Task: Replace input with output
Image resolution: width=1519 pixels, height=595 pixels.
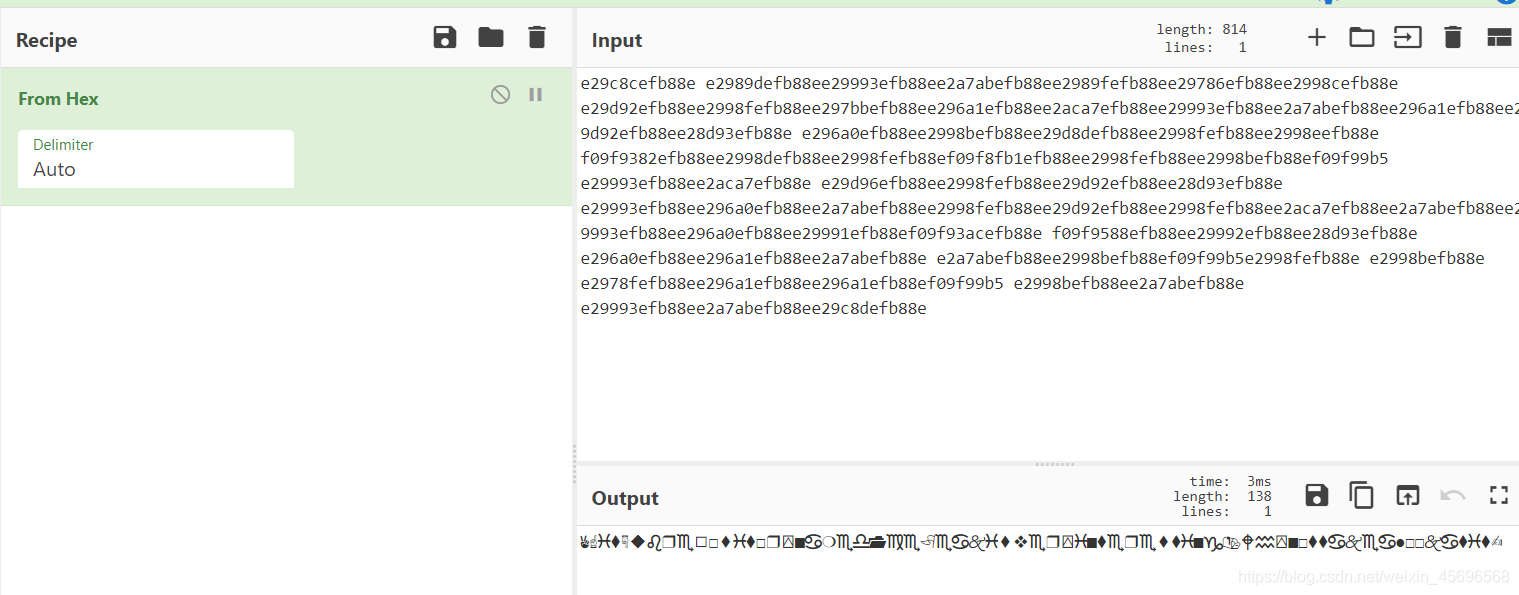Action: (1407, 495)
